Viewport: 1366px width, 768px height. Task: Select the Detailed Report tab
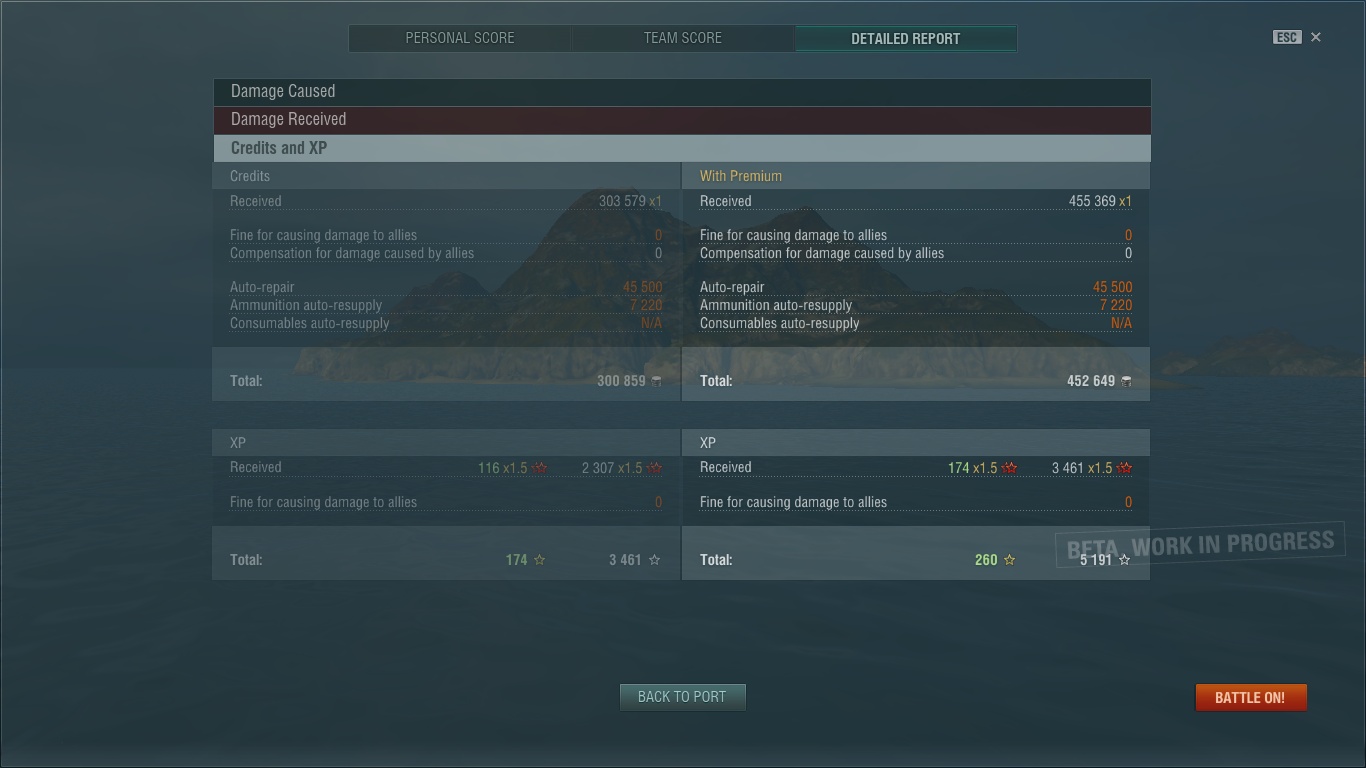point(906,38)
